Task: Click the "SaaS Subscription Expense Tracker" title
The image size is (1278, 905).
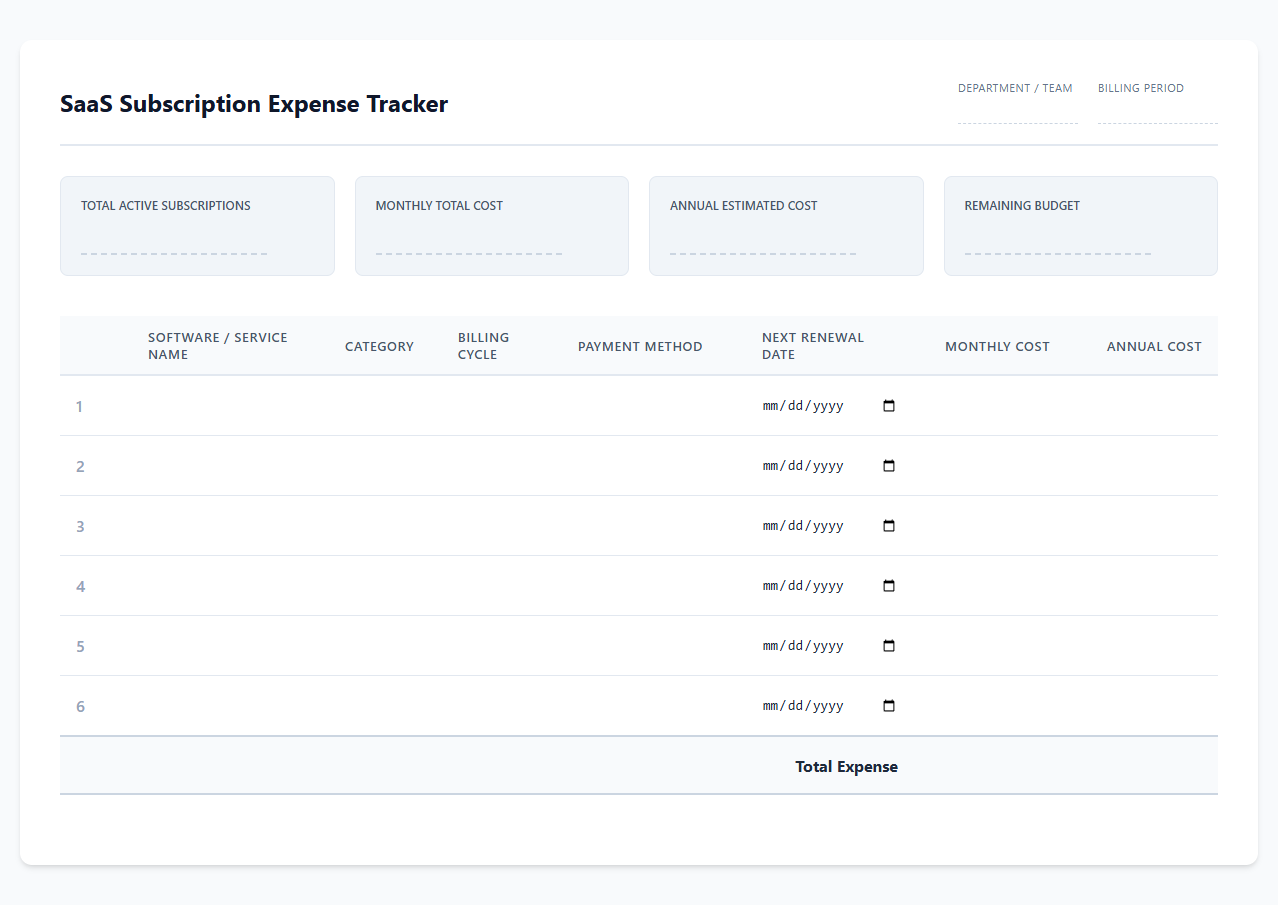Action: (254, 104)
